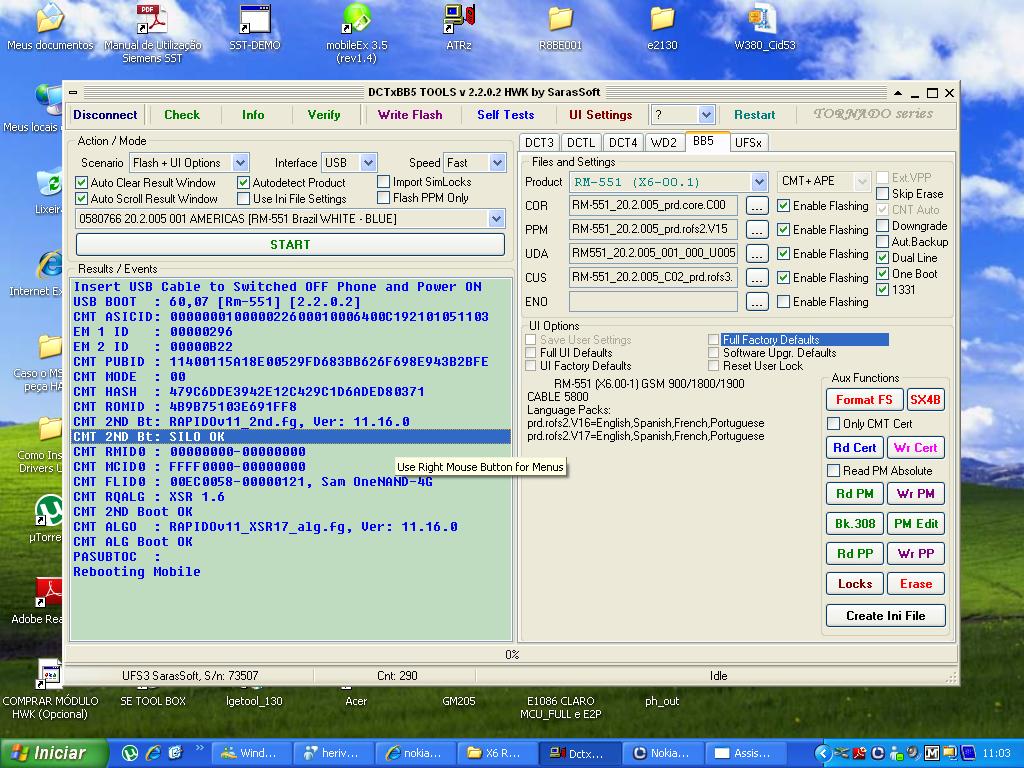The image size is (1024, 768).
Task: Check Only CMT Cert checkbox
Action: [833, 423]
